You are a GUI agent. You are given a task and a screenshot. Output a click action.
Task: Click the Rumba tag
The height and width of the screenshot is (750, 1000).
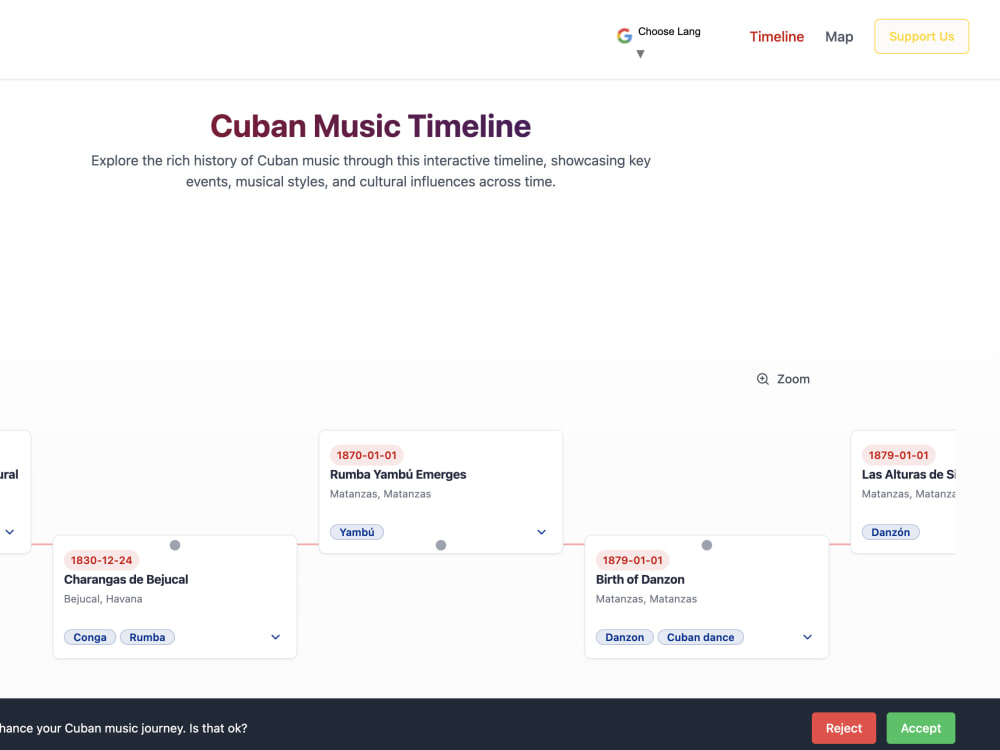tap(147, 637)
